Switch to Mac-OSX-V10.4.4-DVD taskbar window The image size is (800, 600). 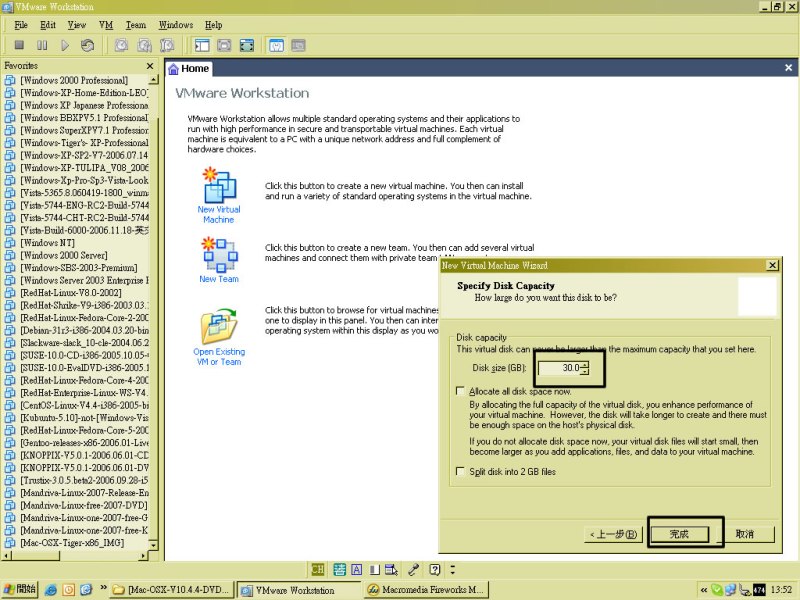coord(172,590)
